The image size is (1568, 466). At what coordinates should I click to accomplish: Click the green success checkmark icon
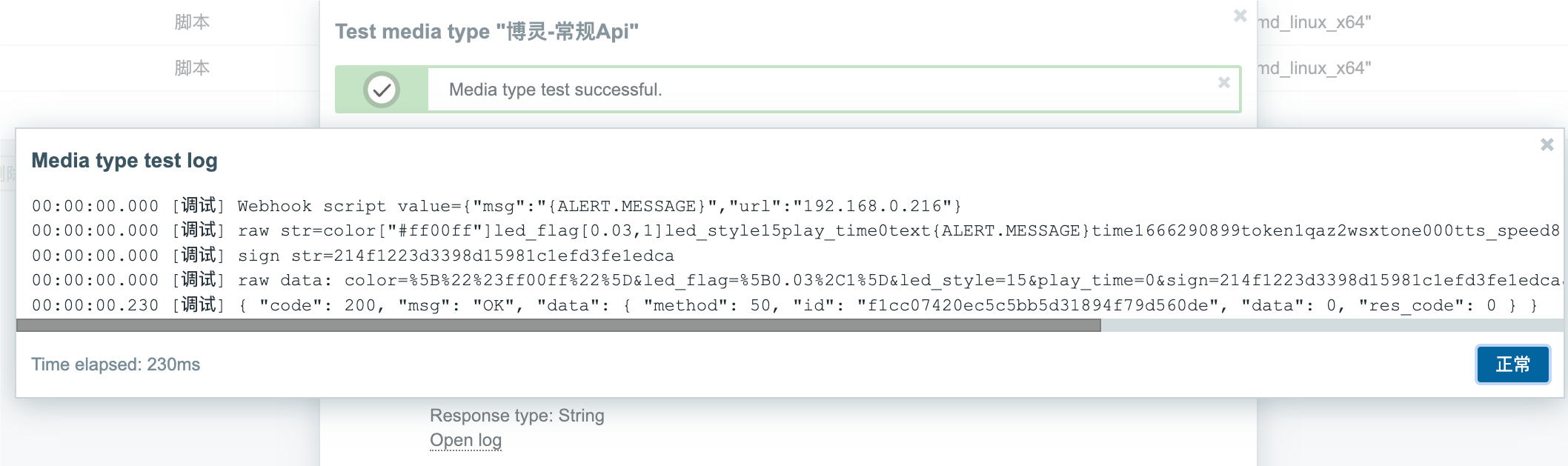pyautogui.click(x=382, y=90)
